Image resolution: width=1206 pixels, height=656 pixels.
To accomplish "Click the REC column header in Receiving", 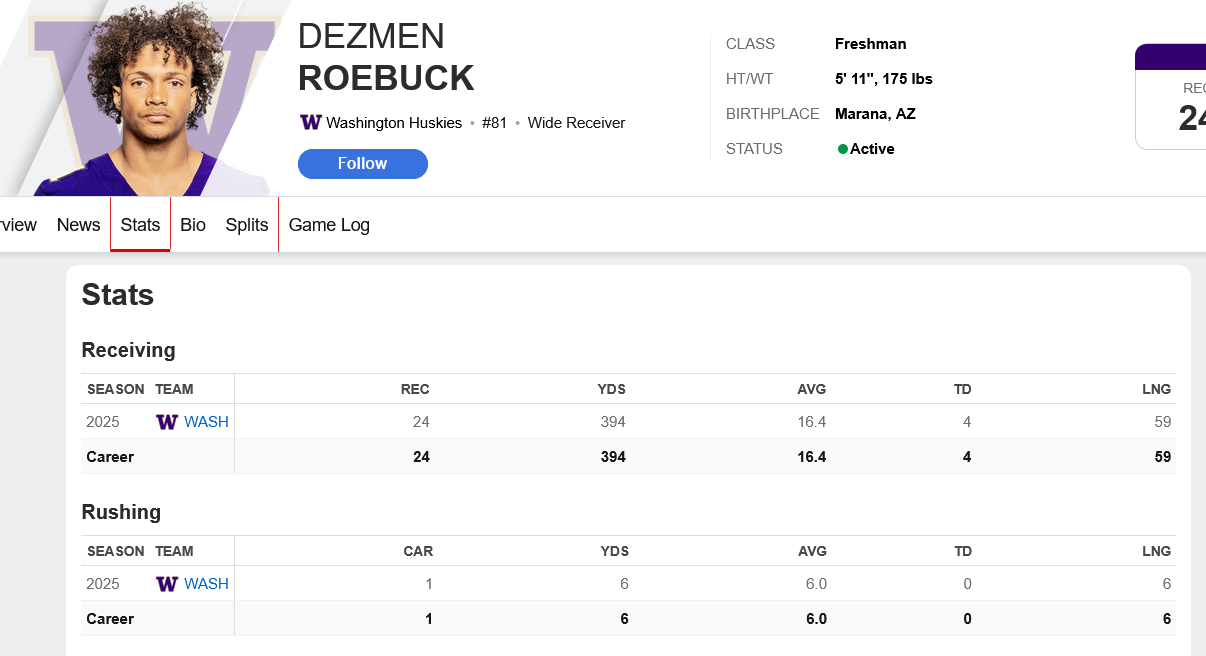I will point(415,389).
